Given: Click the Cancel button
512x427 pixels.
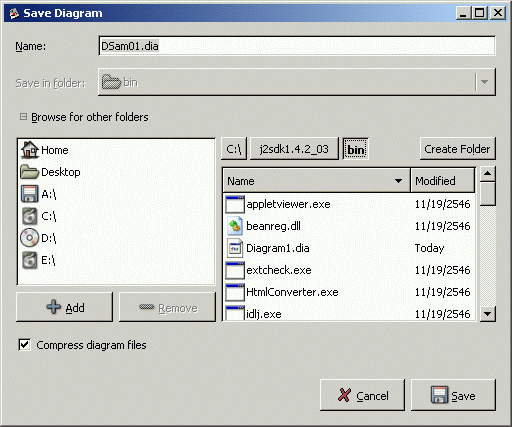Looking at the screenshot, I should pos(362,395).
